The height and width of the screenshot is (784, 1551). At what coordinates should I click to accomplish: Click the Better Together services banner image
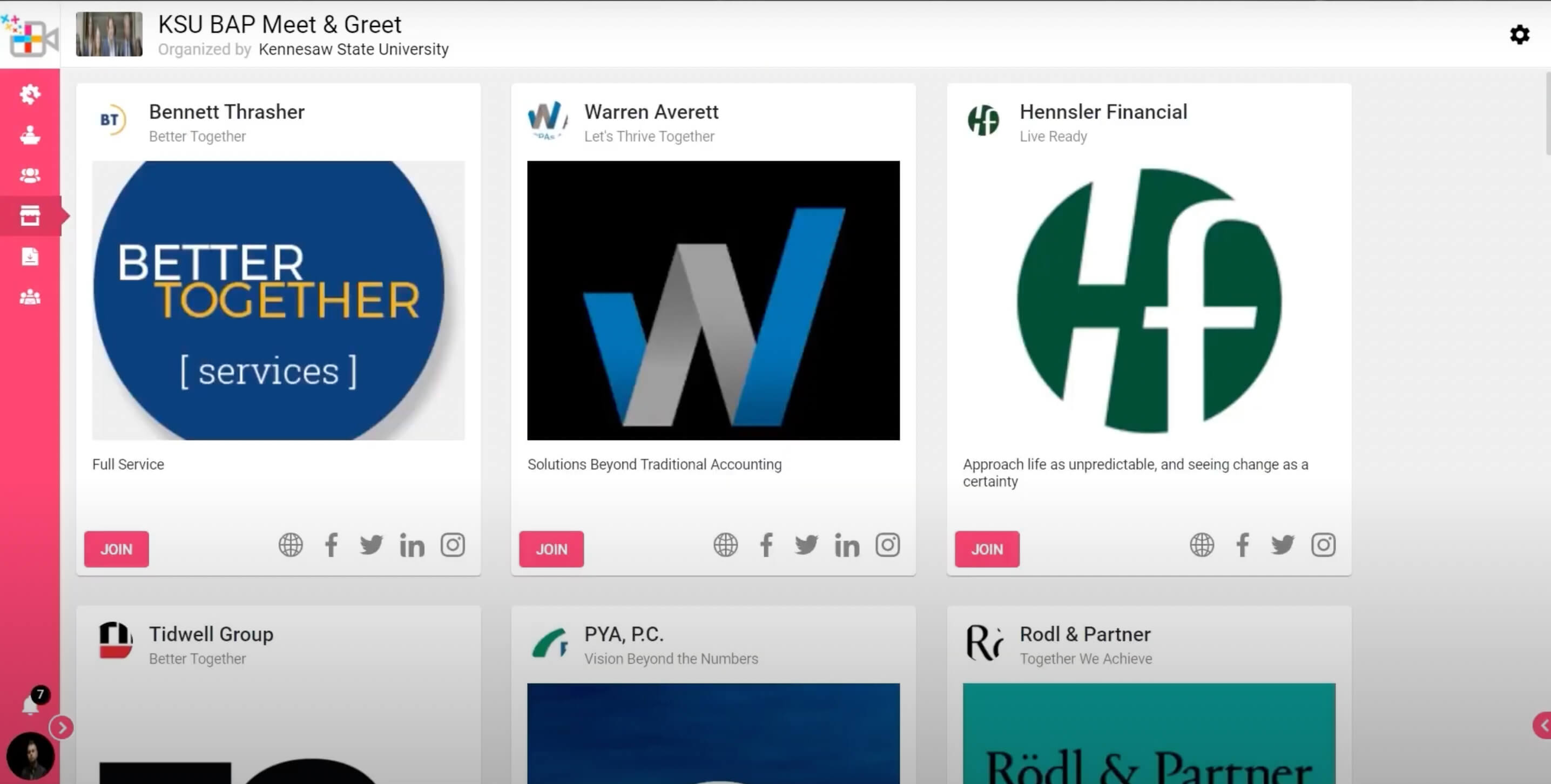coord(278,300)
